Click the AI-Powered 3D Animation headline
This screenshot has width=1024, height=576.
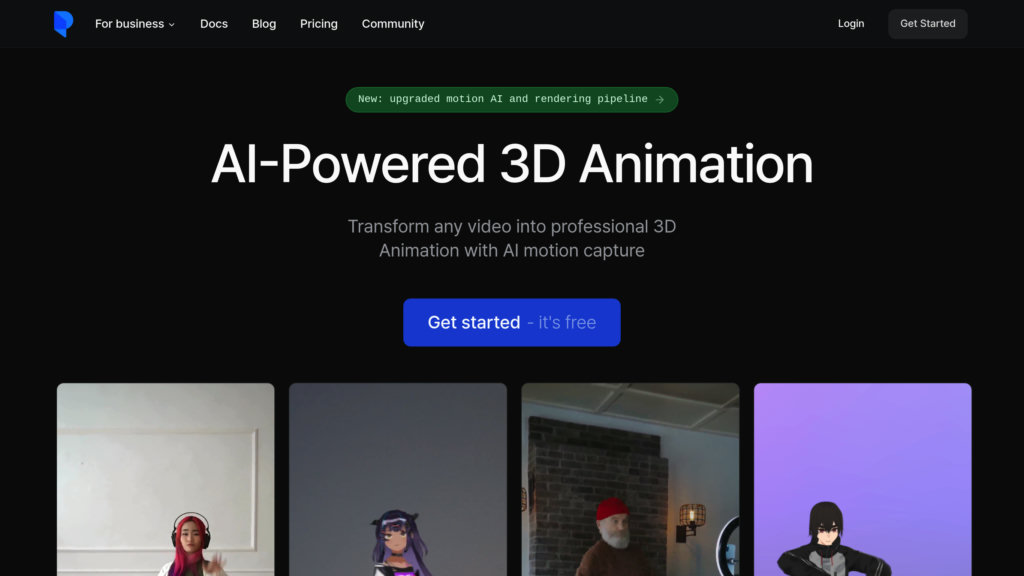click(512, 164)
